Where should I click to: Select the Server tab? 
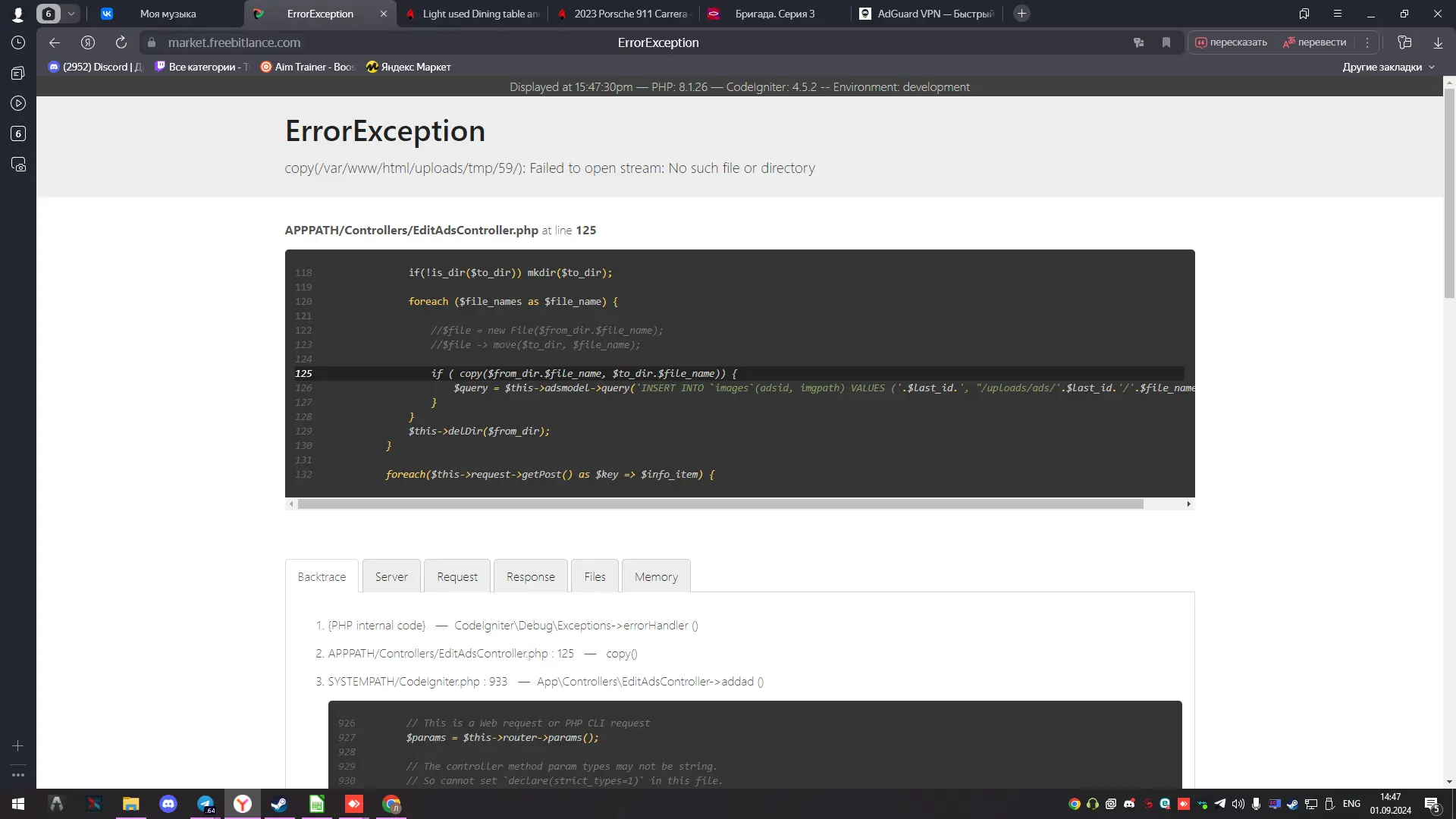391,576
